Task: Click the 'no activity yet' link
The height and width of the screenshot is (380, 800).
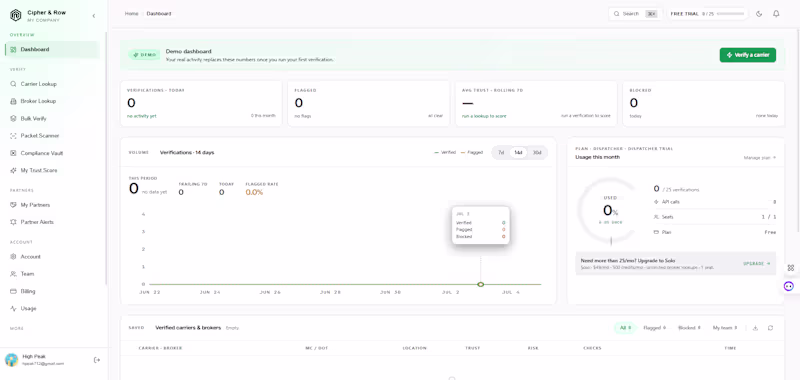Action: [x=142, y=116]
